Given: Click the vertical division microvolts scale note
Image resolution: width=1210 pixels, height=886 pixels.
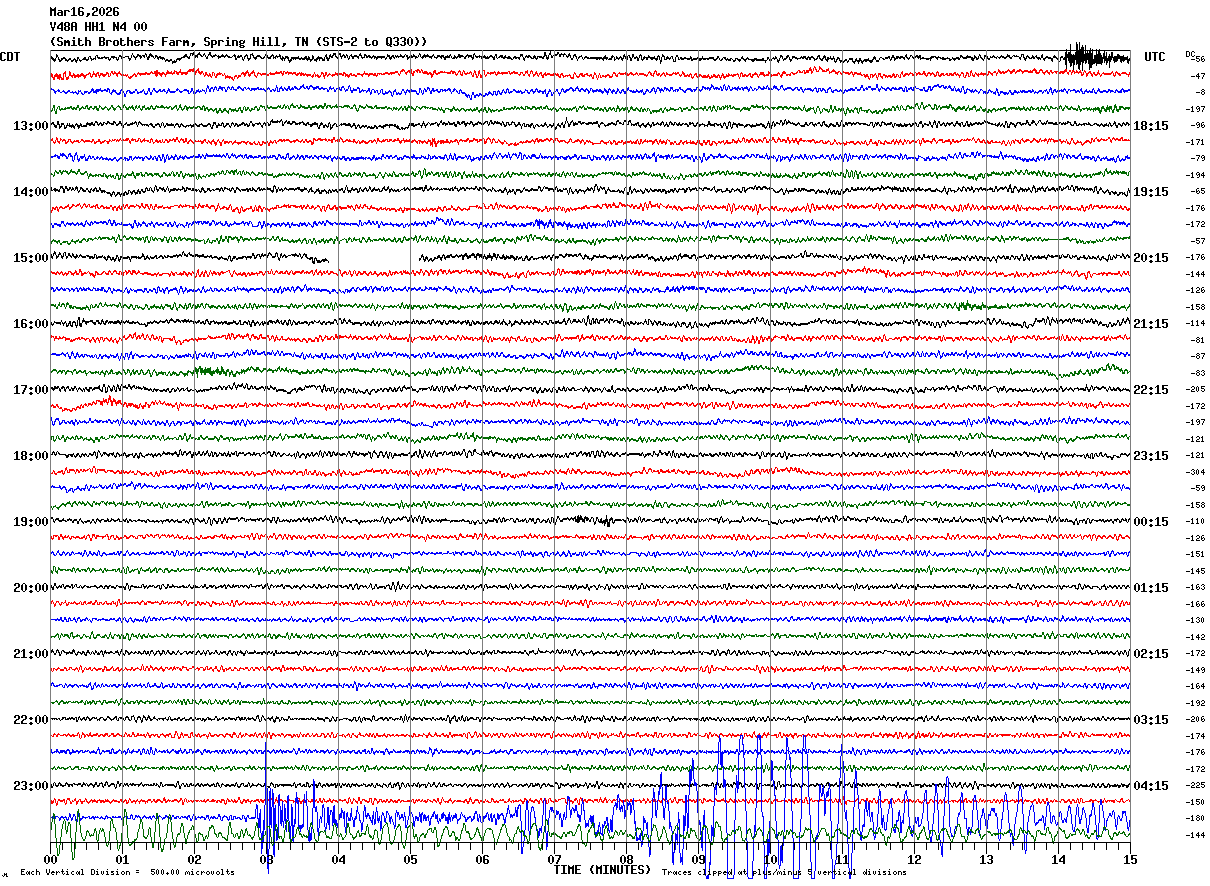Looking at the screenshot, I should 127,873.
